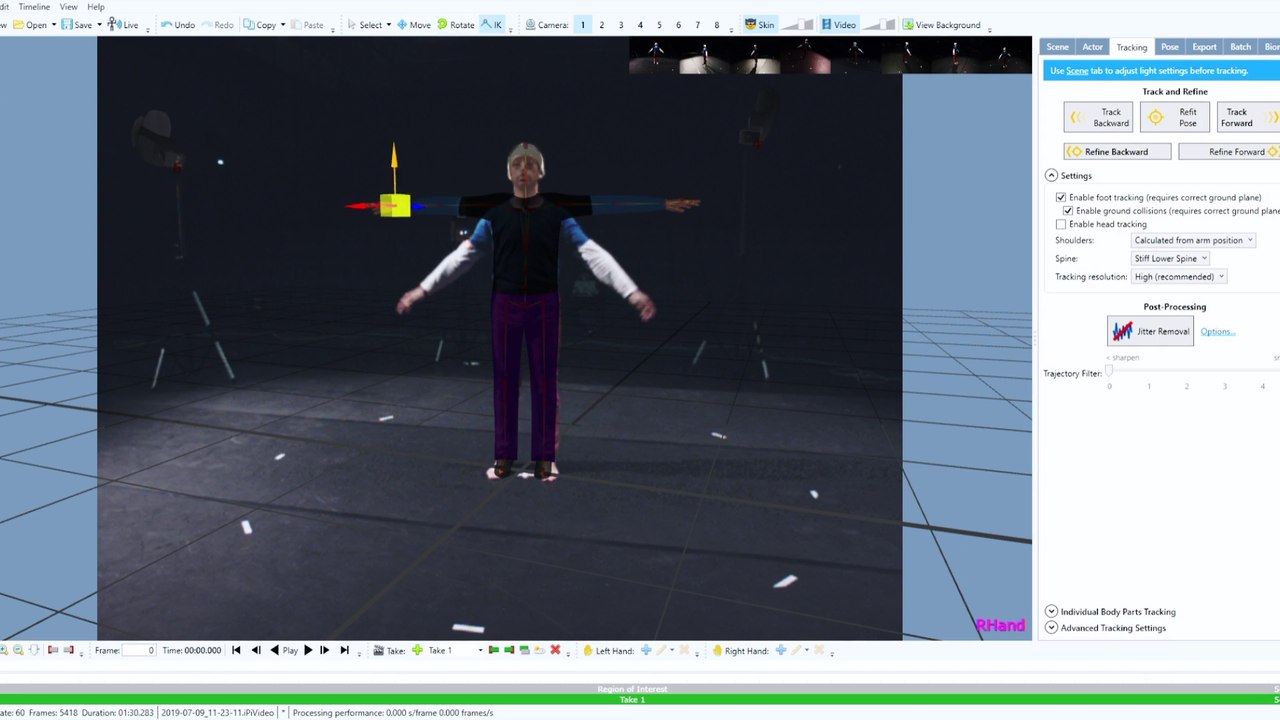Toggle the Enable foot tracking checkbox
This screenshot has width=1280, height=720.
[1061, 198]
